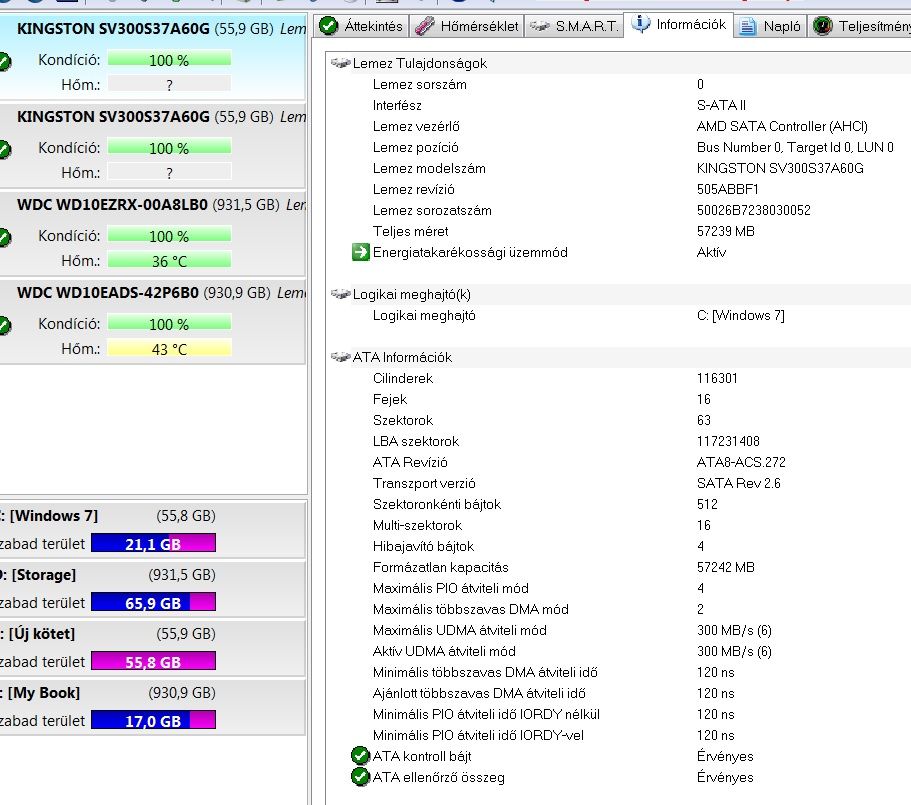Click the [Storage] partition entry
The width and height of the screenshot is (911, 805).
tap(152, 588)
